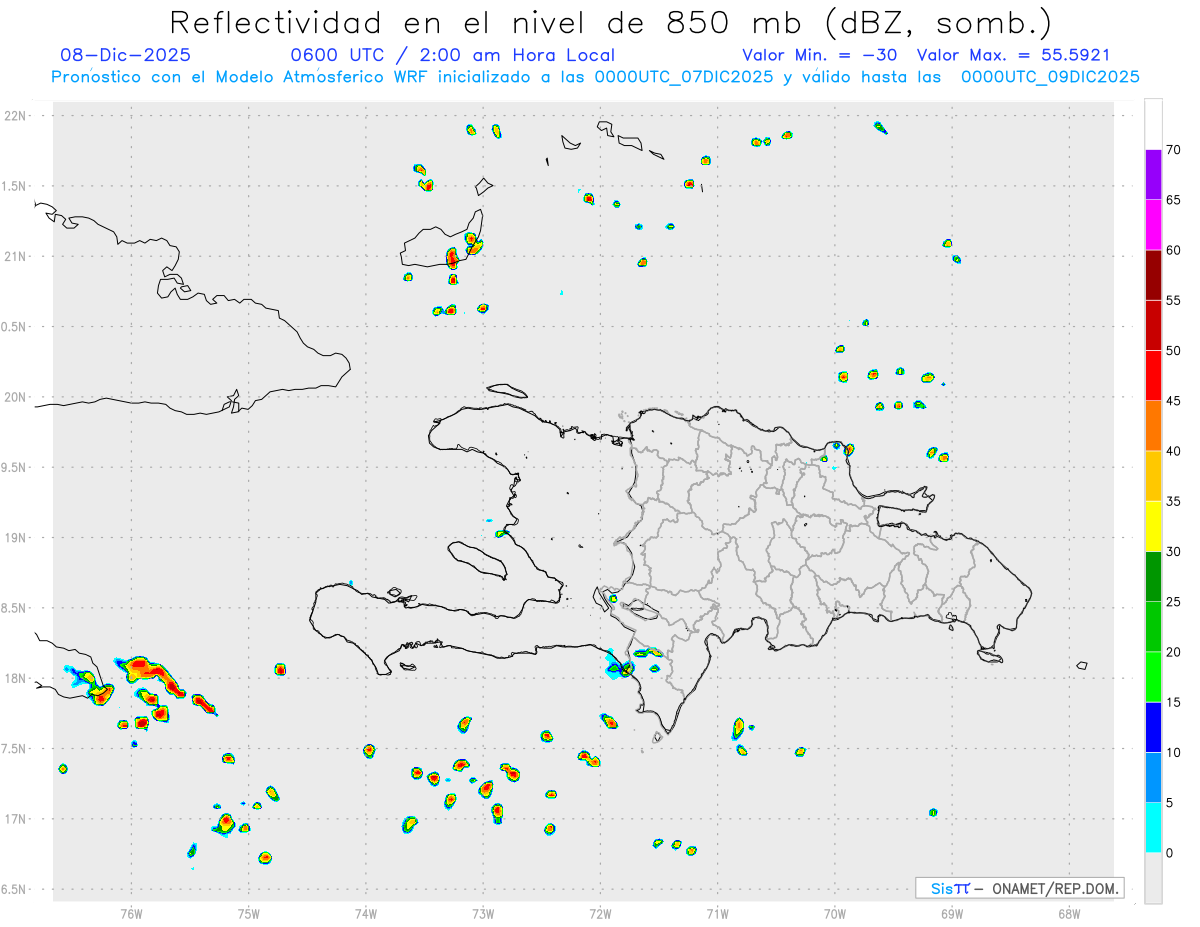Pick the cyan 0–5 dBZ colorbar segment
Viewport: 1200px width, 927px height.
point(1153,828)
